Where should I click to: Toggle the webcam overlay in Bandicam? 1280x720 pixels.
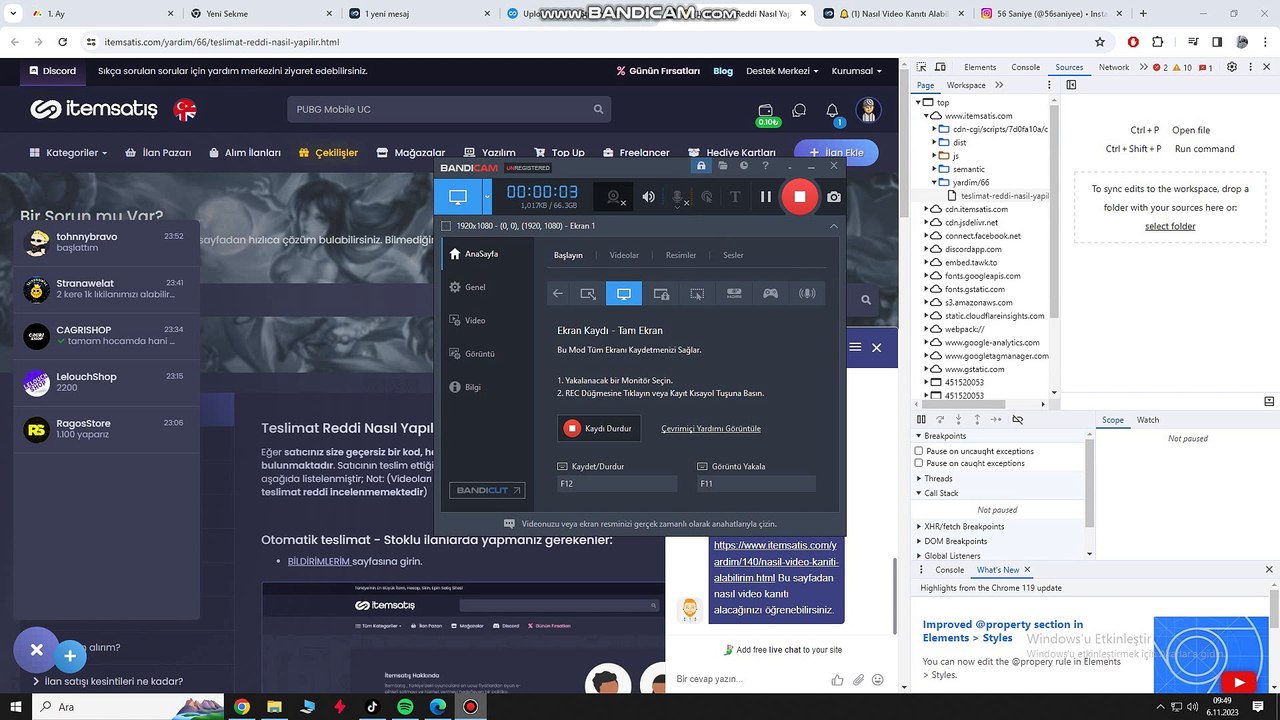[615, 197]
